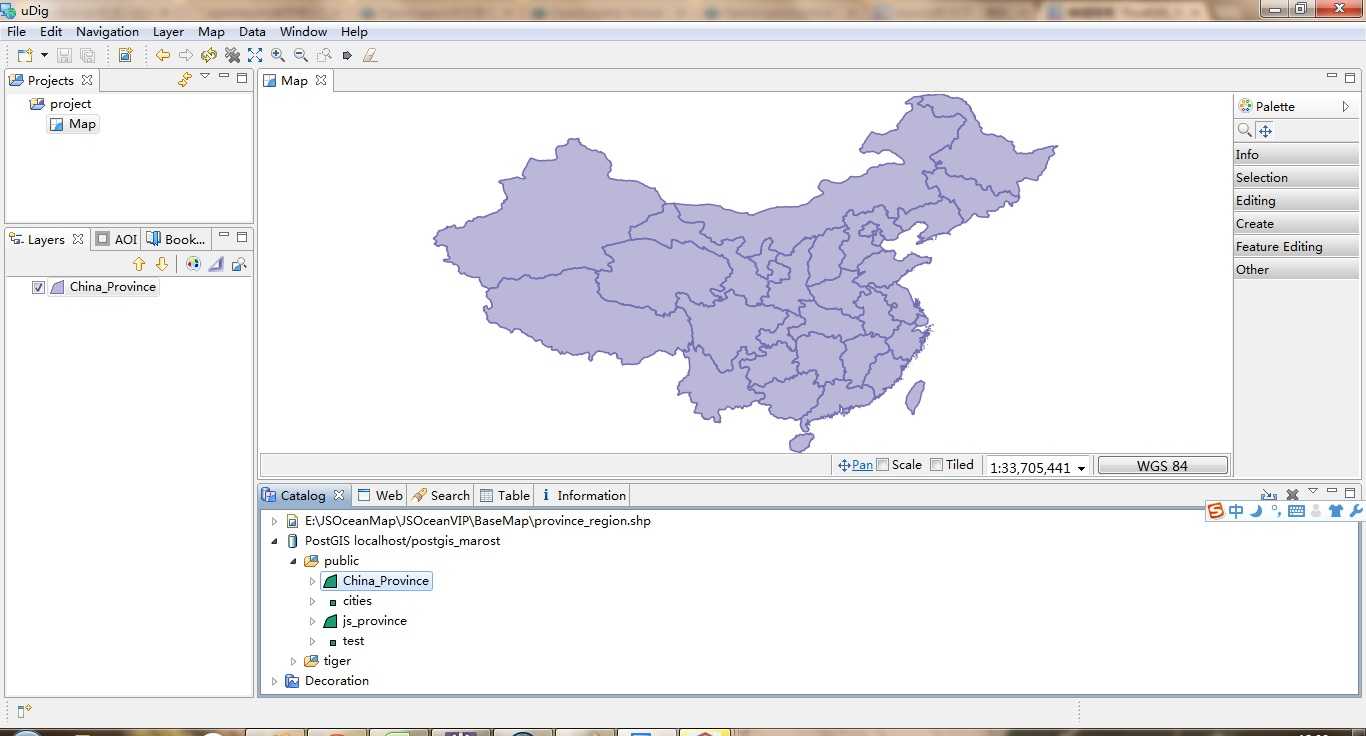Open the Create palette drawer
The image size is (1366, 736).
(x=1296, y=223)
